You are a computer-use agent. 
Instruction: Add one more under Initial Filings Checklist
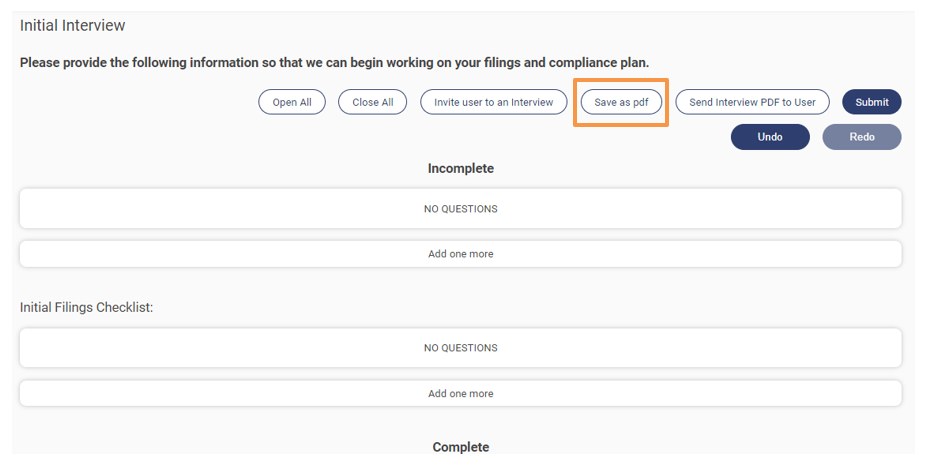coord(460,394)
